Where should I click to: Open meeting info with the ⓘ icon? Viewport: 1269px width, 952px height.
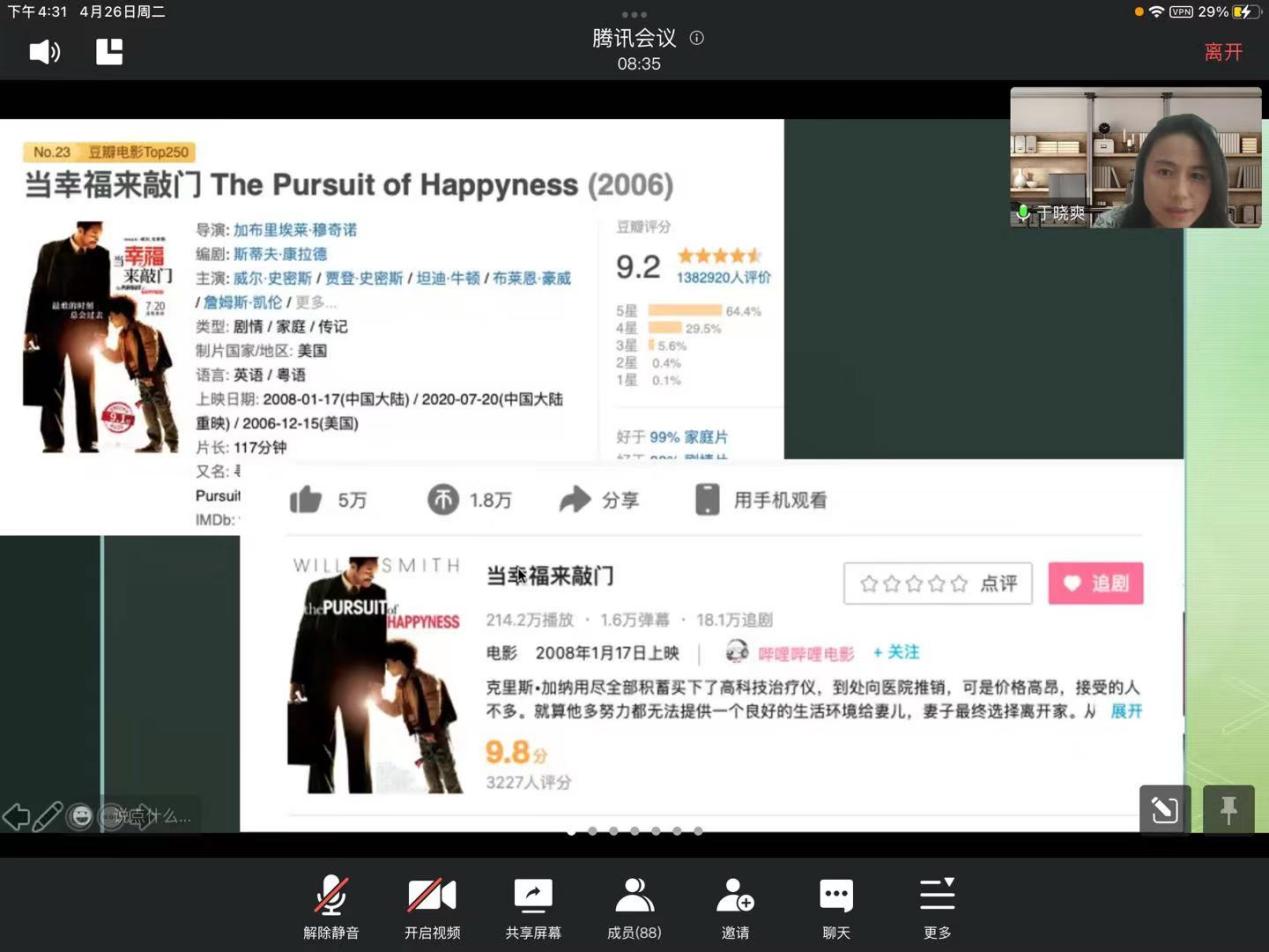point(697,38)
